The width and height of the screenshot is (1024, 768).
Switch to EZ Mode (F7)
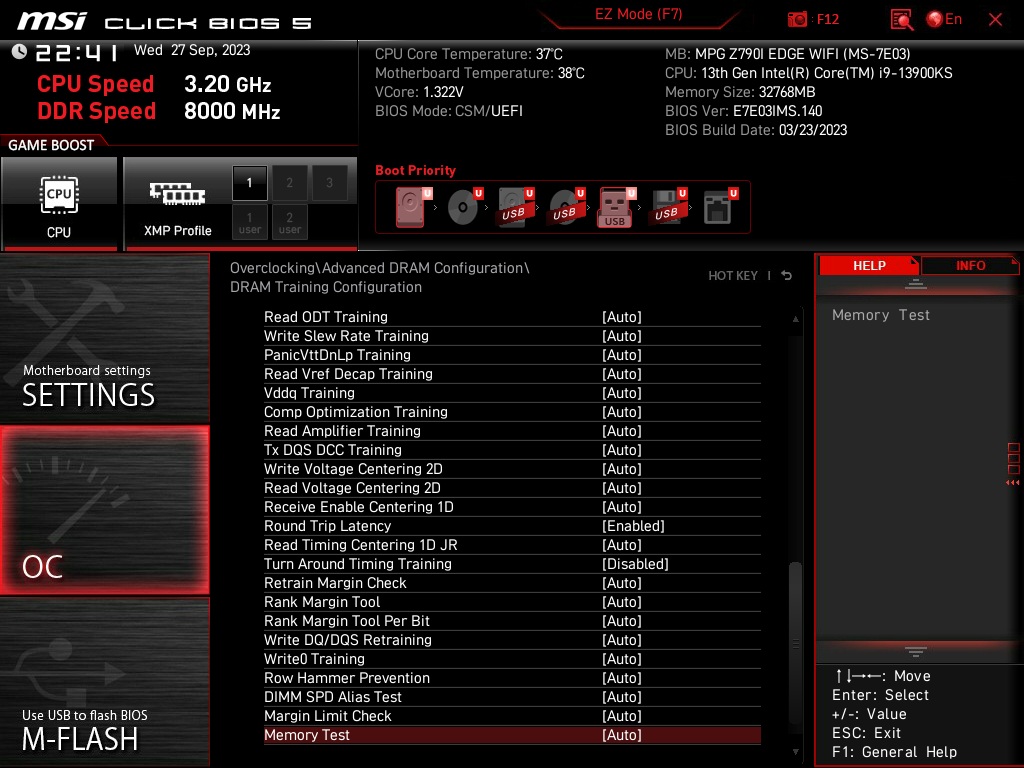coord(638,14)
